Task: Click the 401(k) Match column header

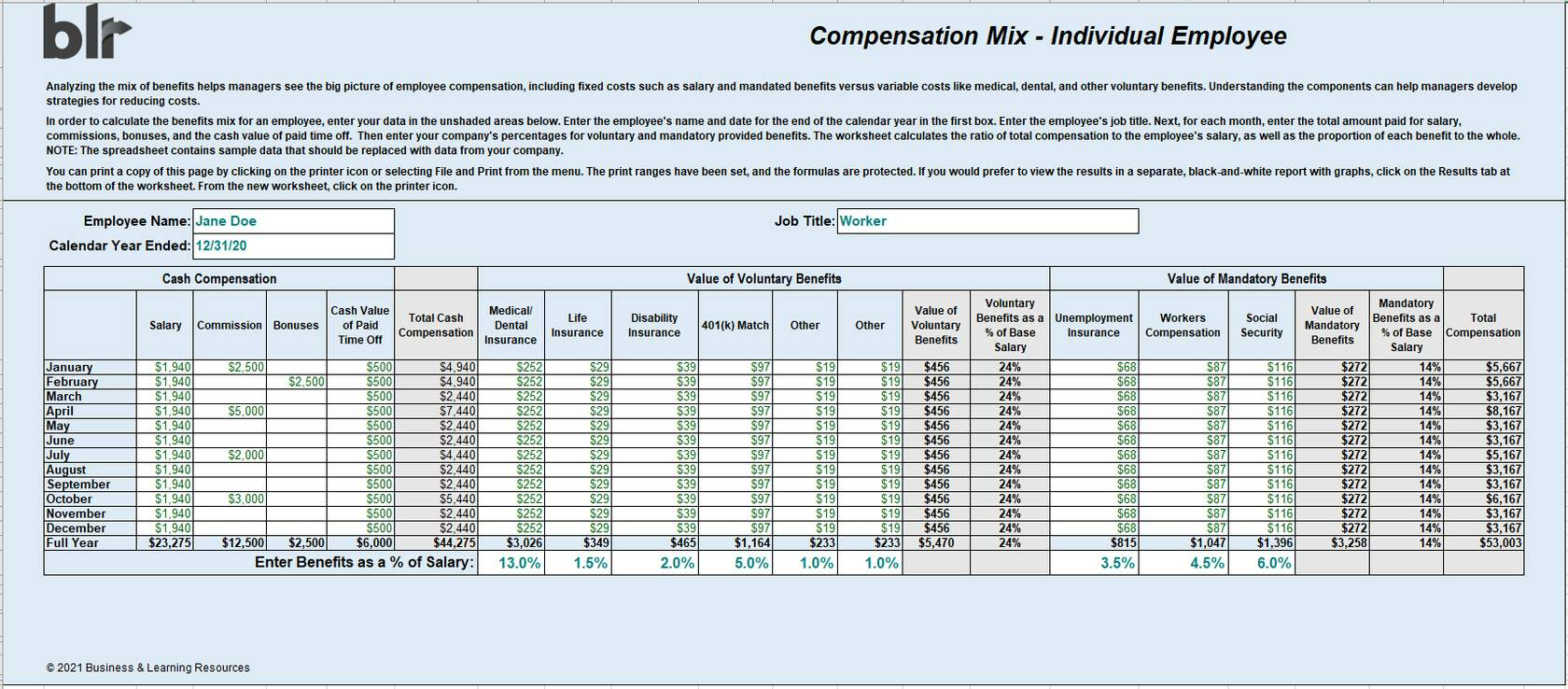Action: pos(735,325)
